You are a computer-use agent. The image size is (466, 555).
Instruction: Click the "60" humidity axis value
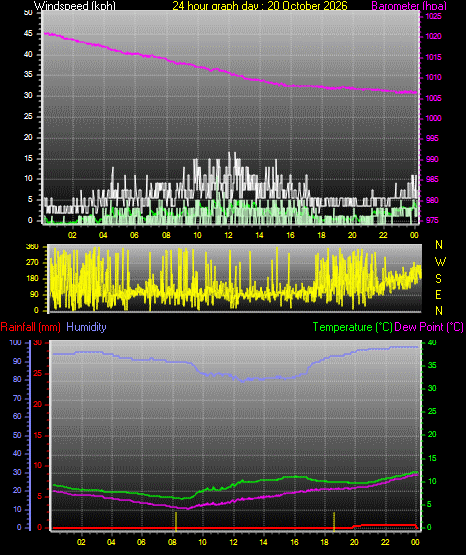(x=17, y=416)
